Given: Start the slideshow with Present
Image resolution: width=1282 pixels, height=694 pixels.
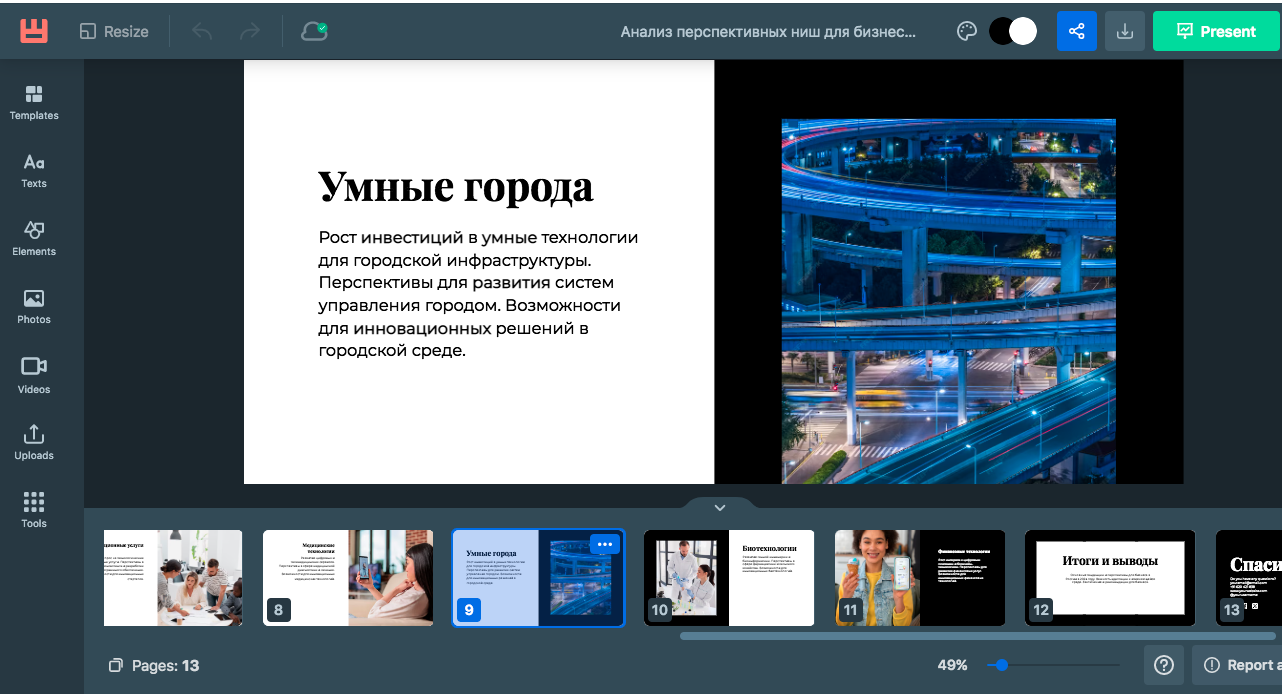Looking at the screenshot, I should 1216,31.
